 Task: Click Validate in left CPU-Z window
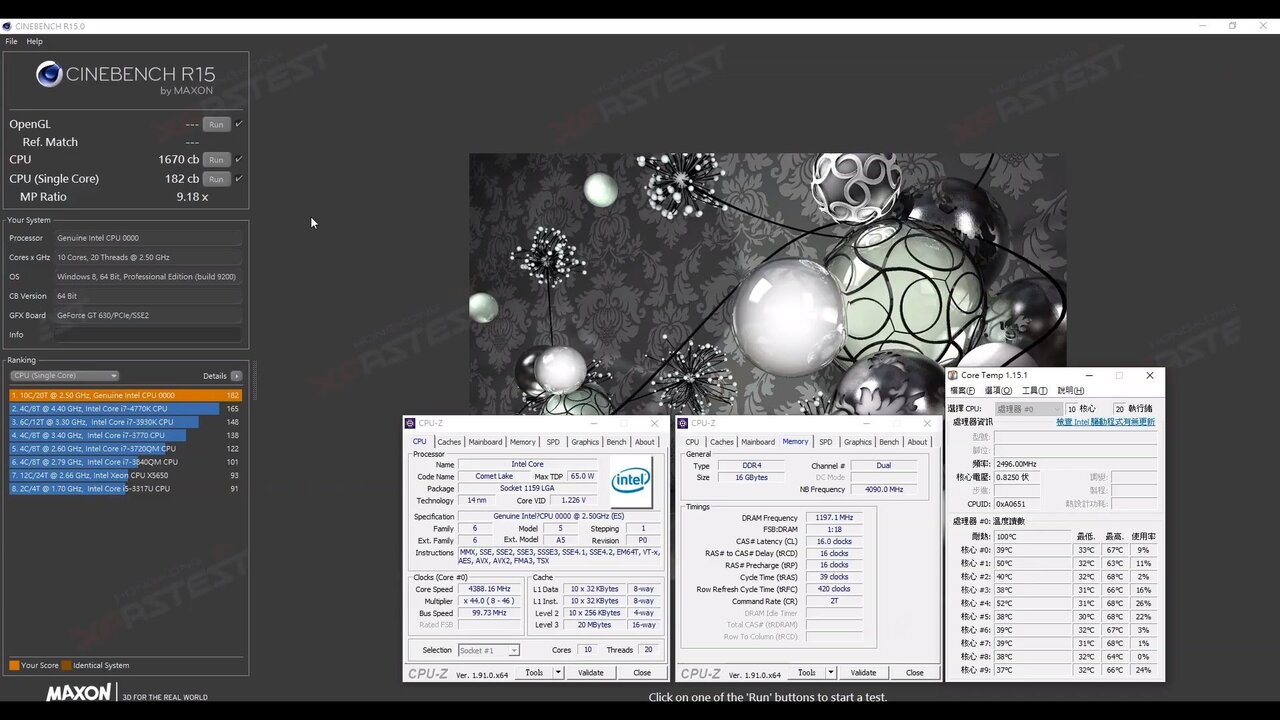pos(591,673)
